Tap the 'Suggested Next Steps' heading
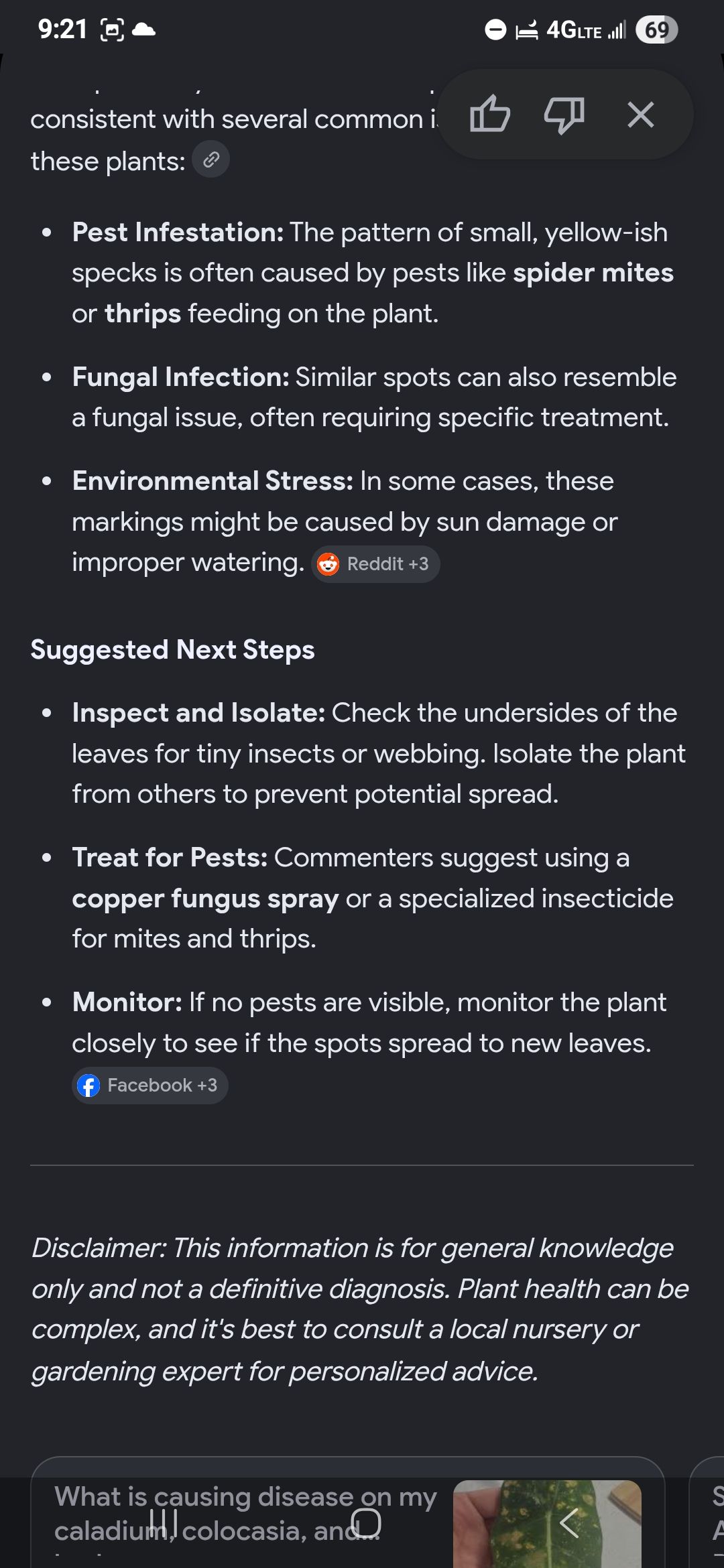724x1568 pixels. coord(173,650)
